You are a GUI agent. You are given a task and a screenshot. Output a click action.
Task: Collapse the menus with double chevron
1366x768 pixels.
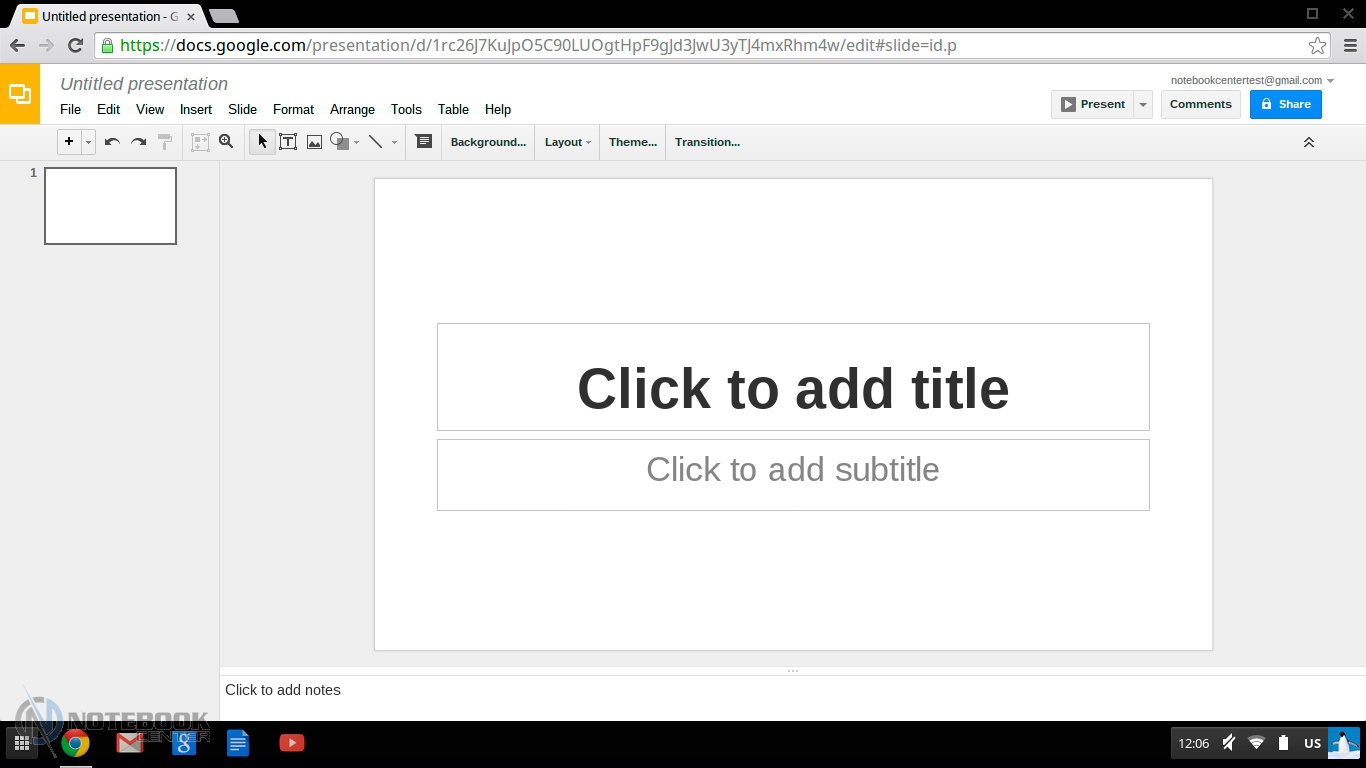[1308, 142]
